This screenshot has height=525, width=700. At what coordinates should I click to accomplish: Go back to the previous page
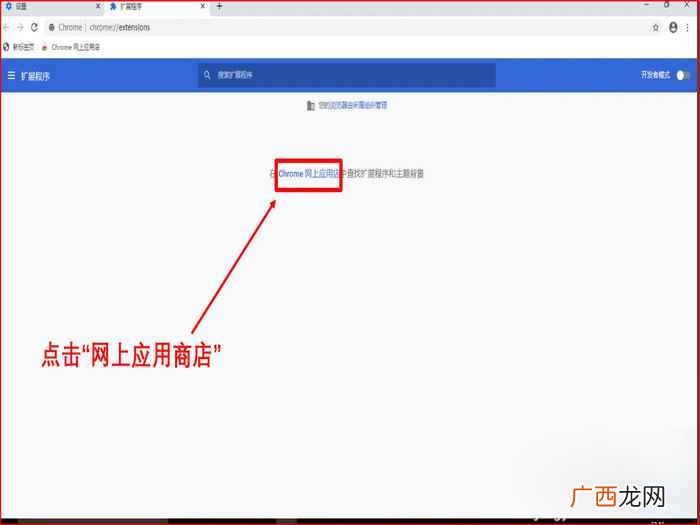[x=6, y=27]
